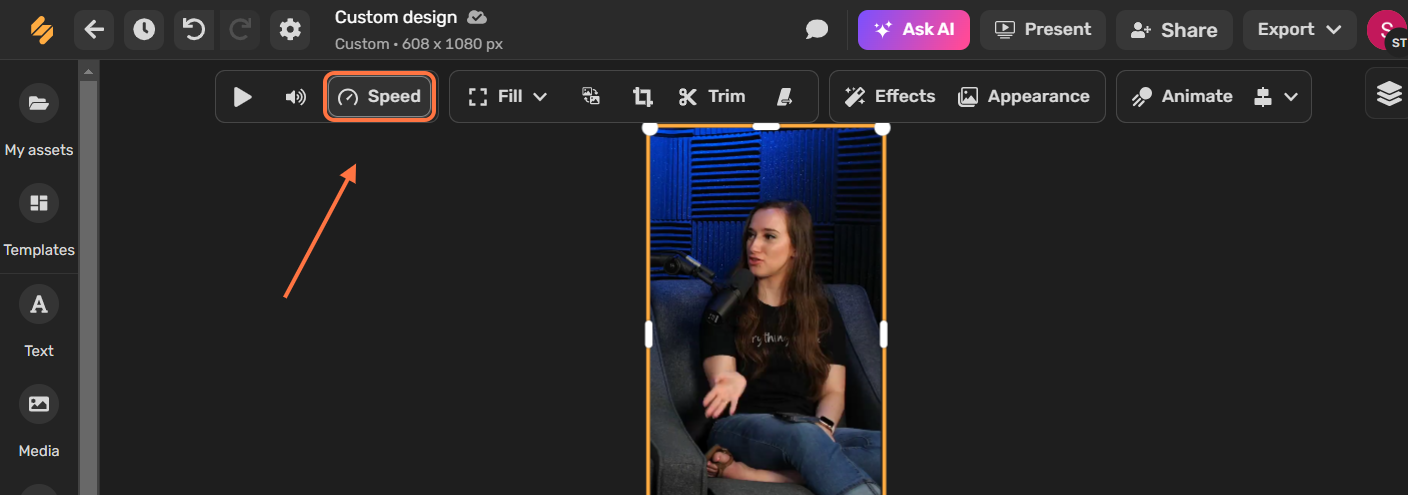Open the Animate options
1408x495 pixels.
click(1182, 97)
